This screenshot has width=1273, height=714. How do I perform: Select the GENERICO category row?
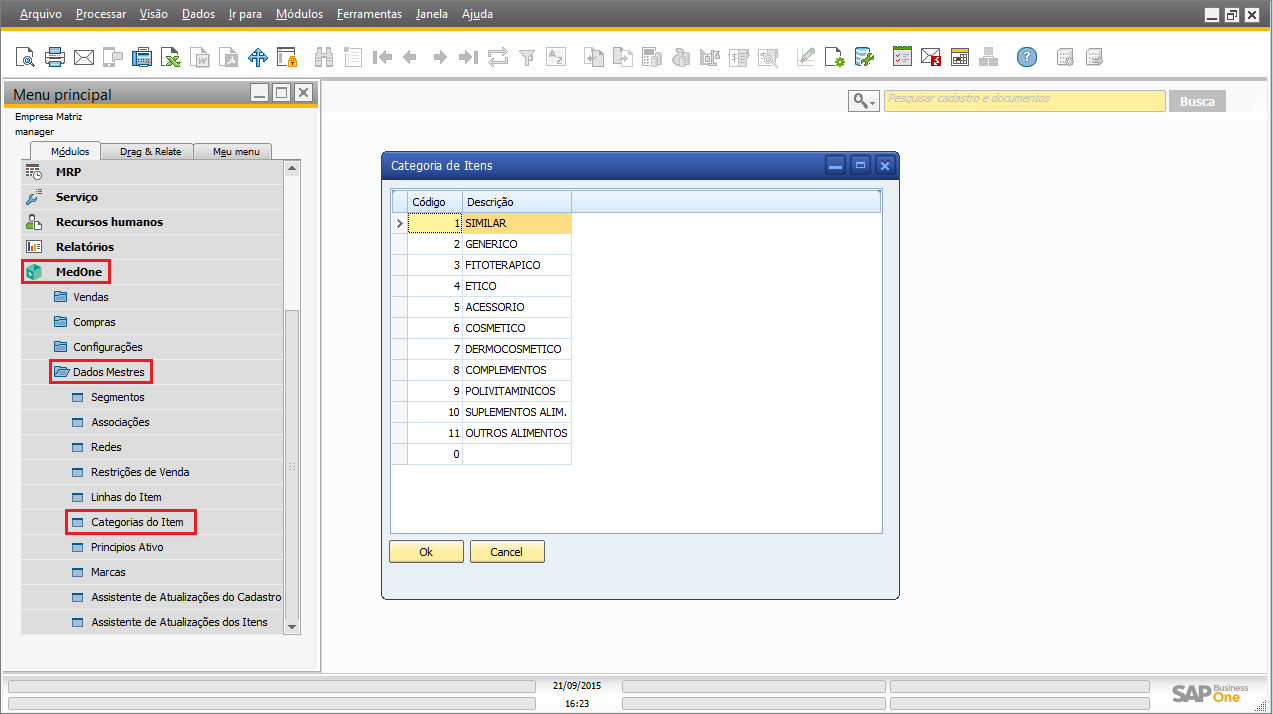(481, 244)
